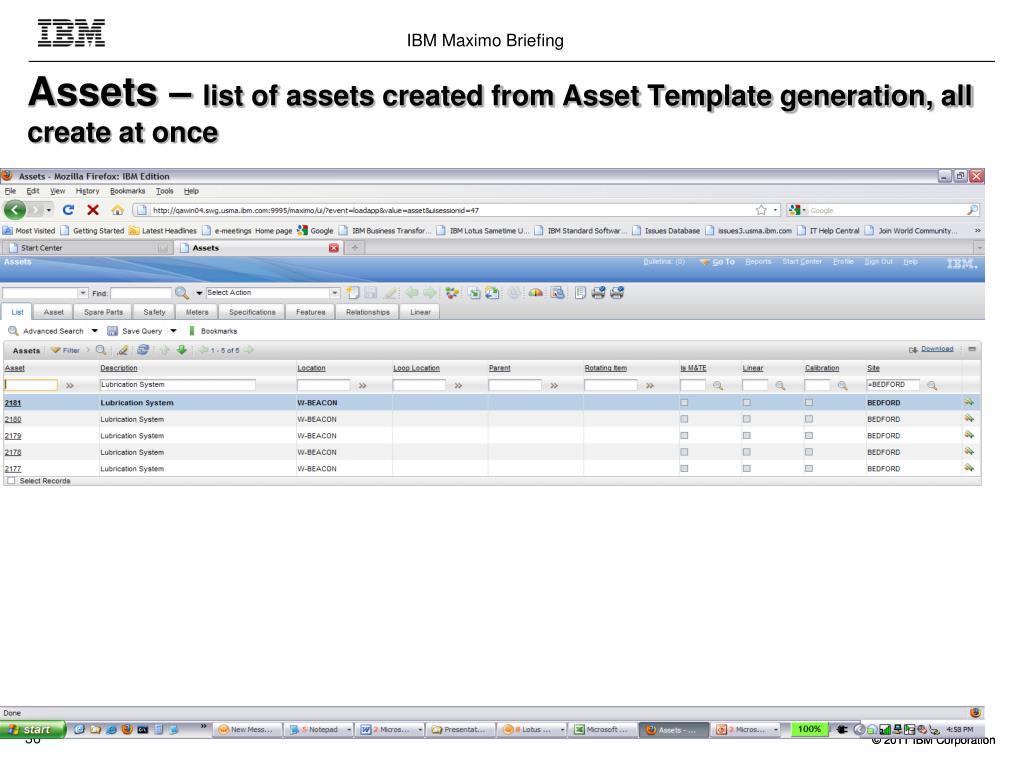The height and width of the screenshot is (768, 1024).
Task: Open the Meters tab
Action: (197, 312)
